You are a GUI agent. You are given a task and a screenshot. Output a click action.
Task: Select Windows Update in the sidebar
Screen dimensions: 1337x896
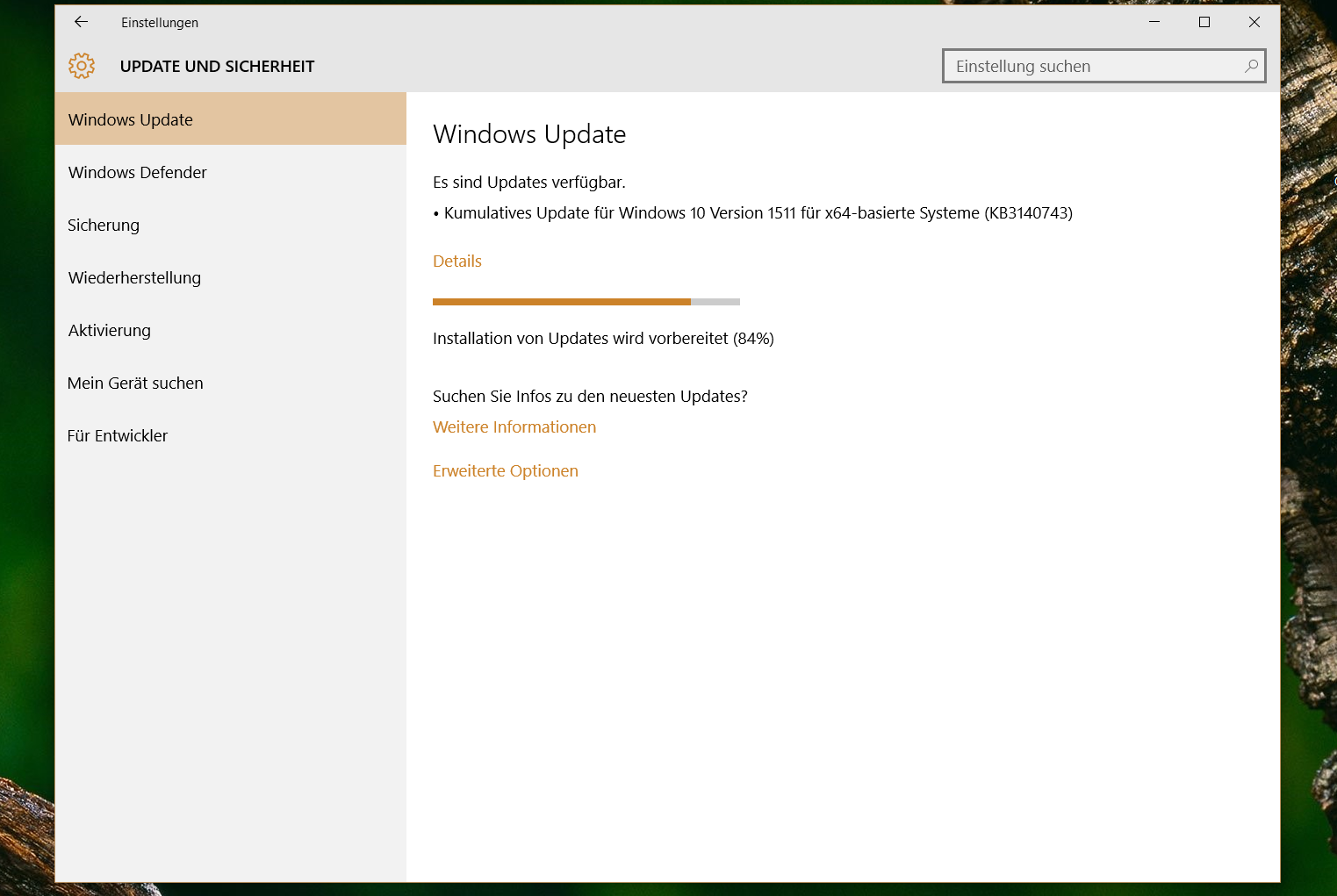pos(231,119)
